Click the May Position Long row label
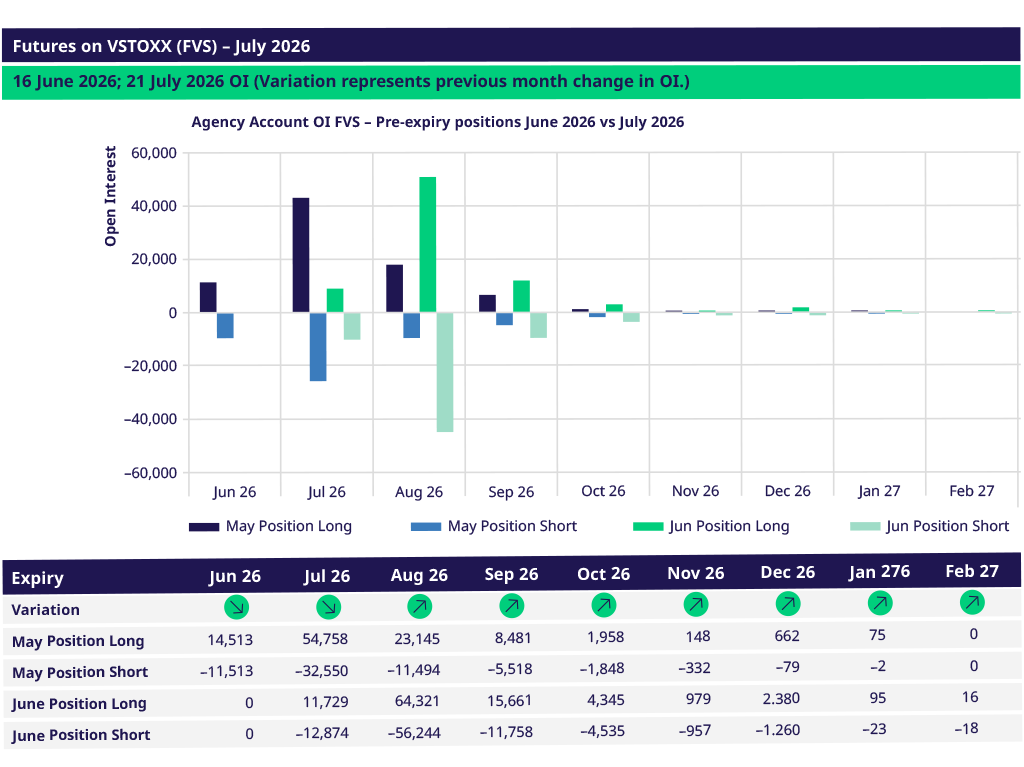This screenshot has height=767, width=1024. pyautogui.click(x=78, y=641)
